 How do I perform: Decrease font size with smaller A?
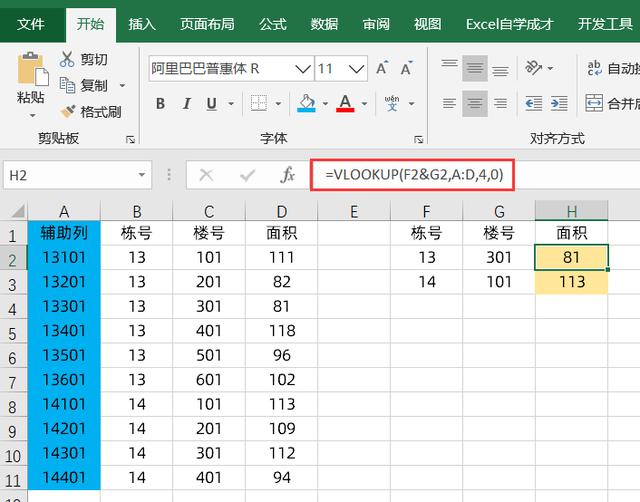[407, 68]
